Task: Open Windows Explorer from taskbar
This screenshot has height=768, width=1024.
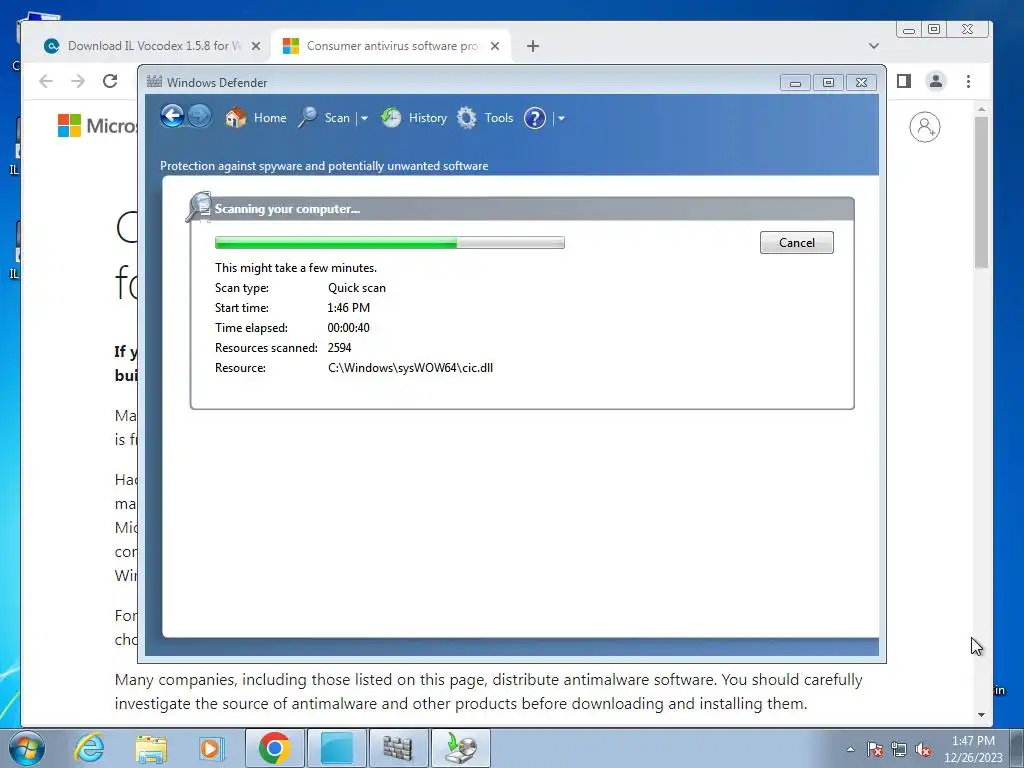Action: coord(151,748)
